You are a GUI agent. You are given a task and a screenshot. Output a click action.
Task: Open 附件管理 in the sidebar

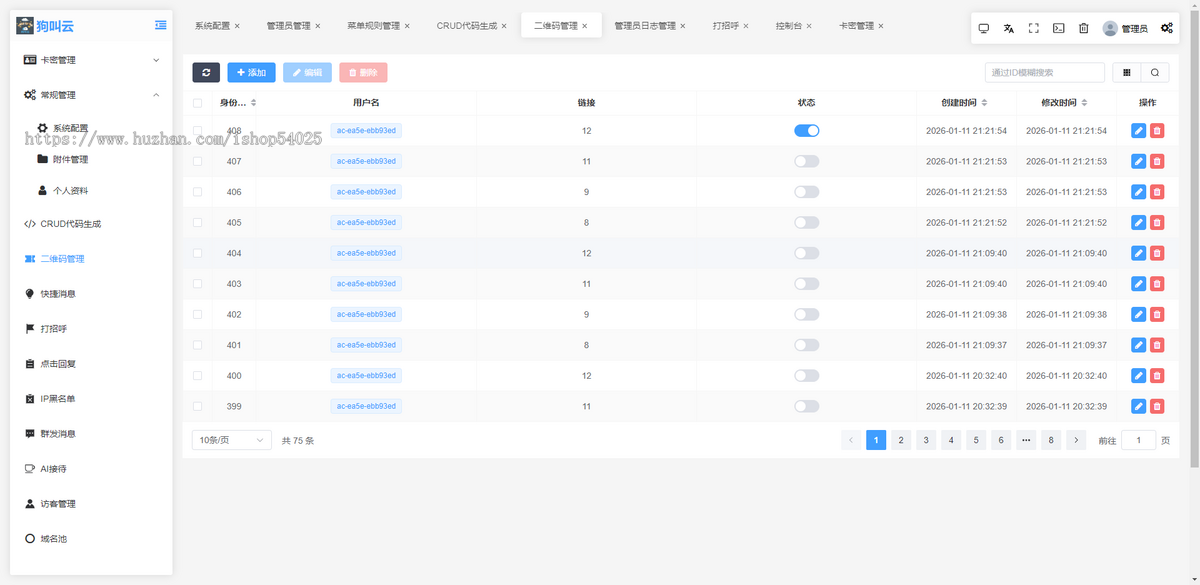click(70, 160)
